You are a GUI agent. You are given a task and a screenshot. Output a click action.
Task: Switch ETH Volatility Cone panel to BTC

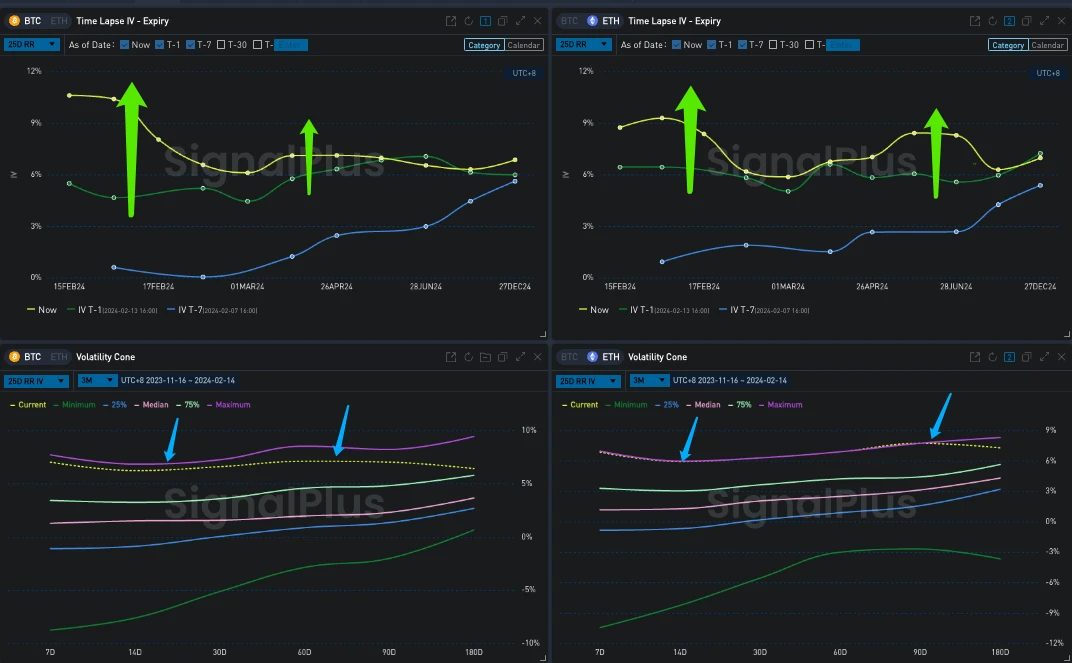(569, 357)
